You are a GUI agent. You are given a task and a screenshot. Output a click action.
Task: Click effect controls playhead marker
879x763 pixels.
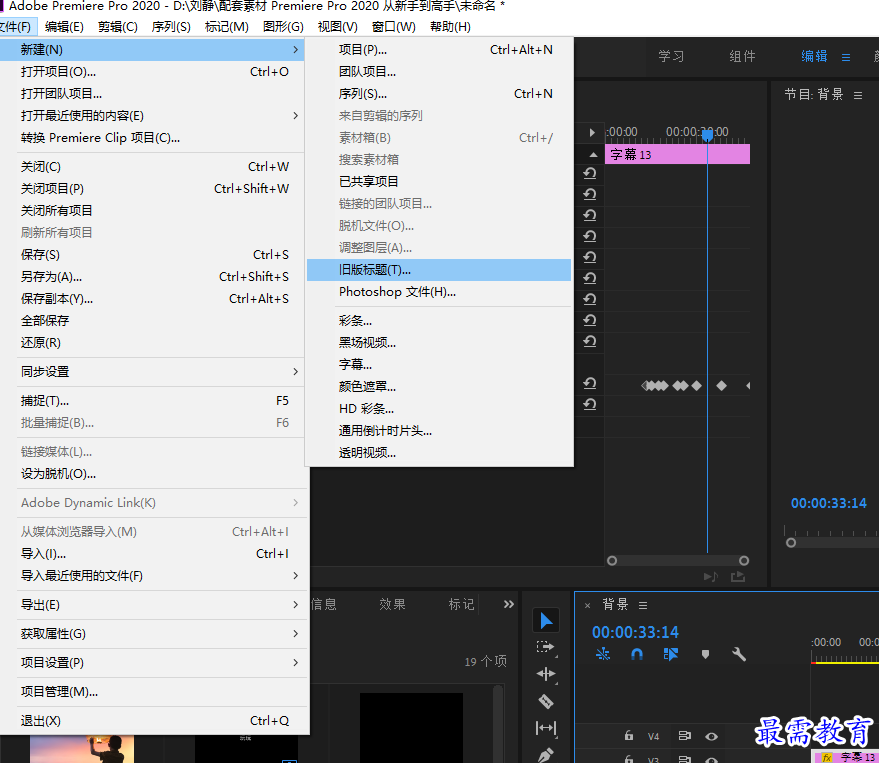pos(707,135)
